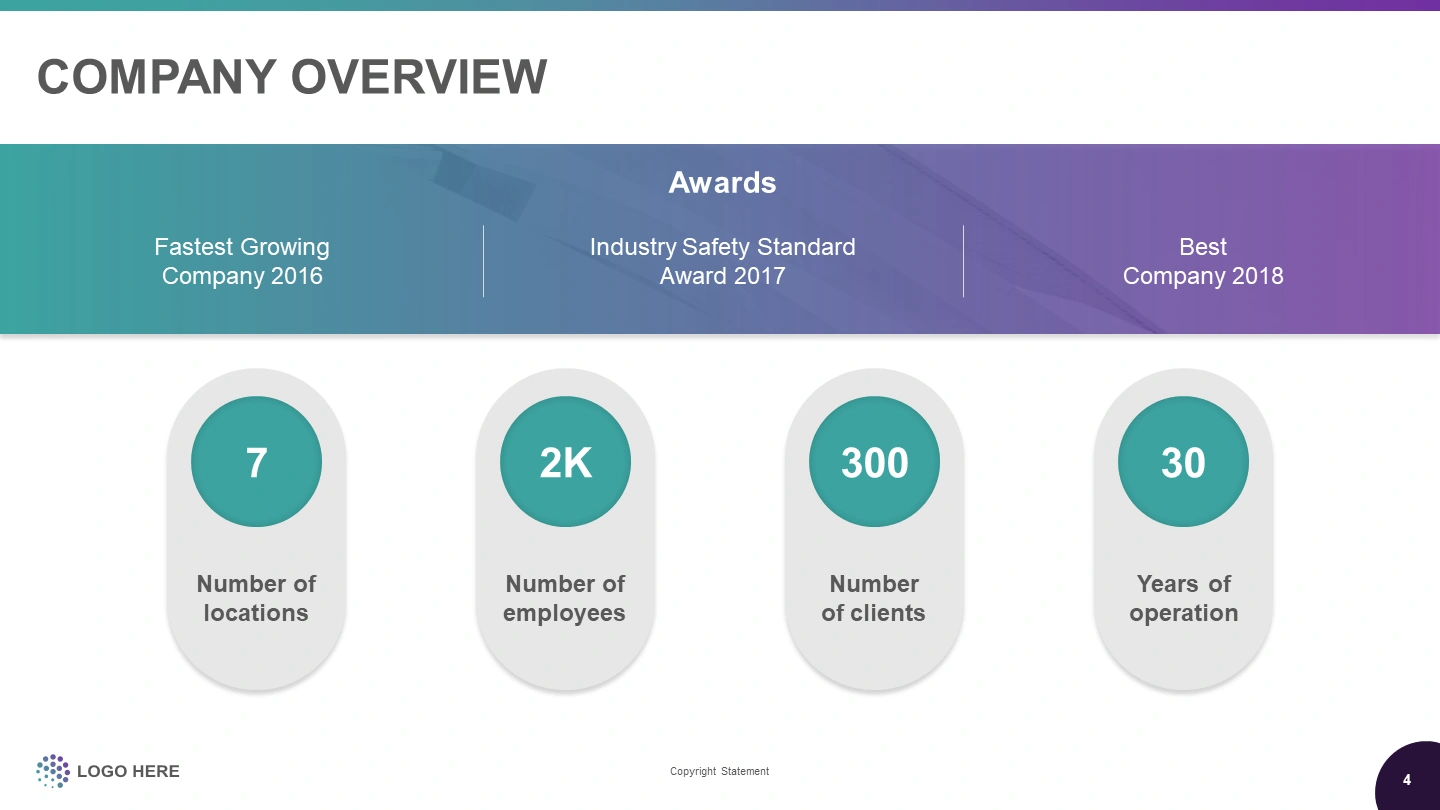Click the LOGO HERE text
The width and height of the screenshot is (1440, 810).
click(x=128, y=771)
